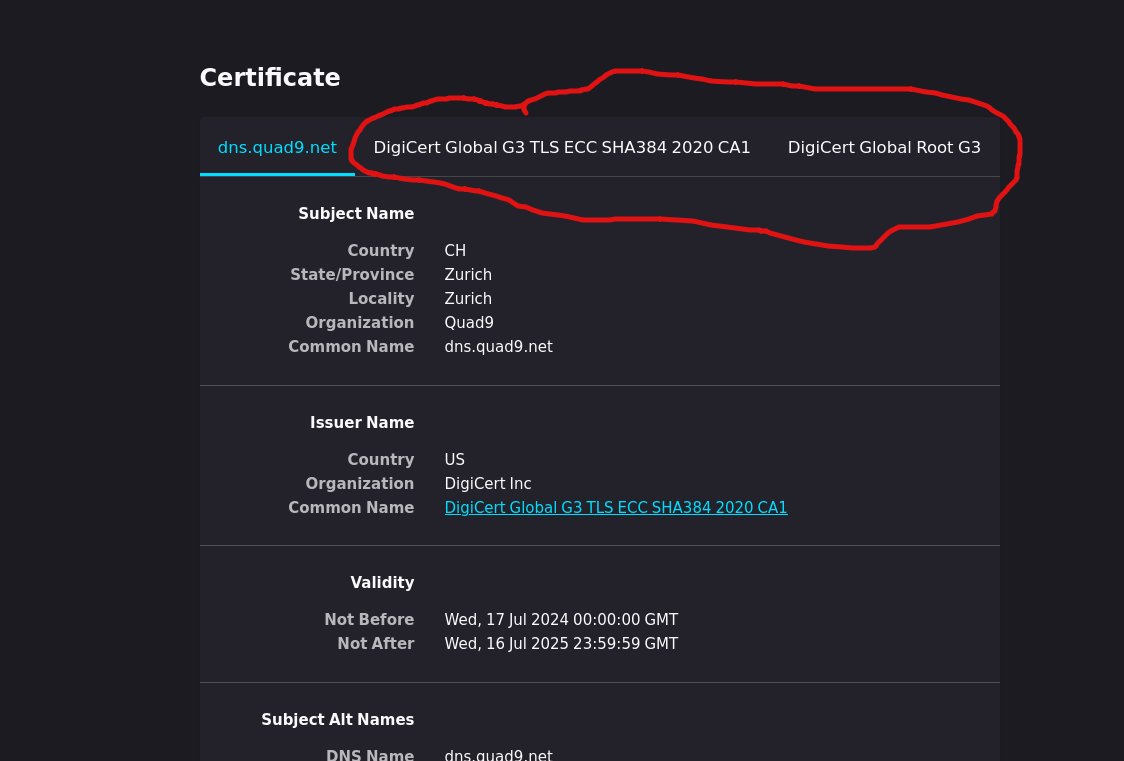Click the Certificate page heading

[270, 77]
